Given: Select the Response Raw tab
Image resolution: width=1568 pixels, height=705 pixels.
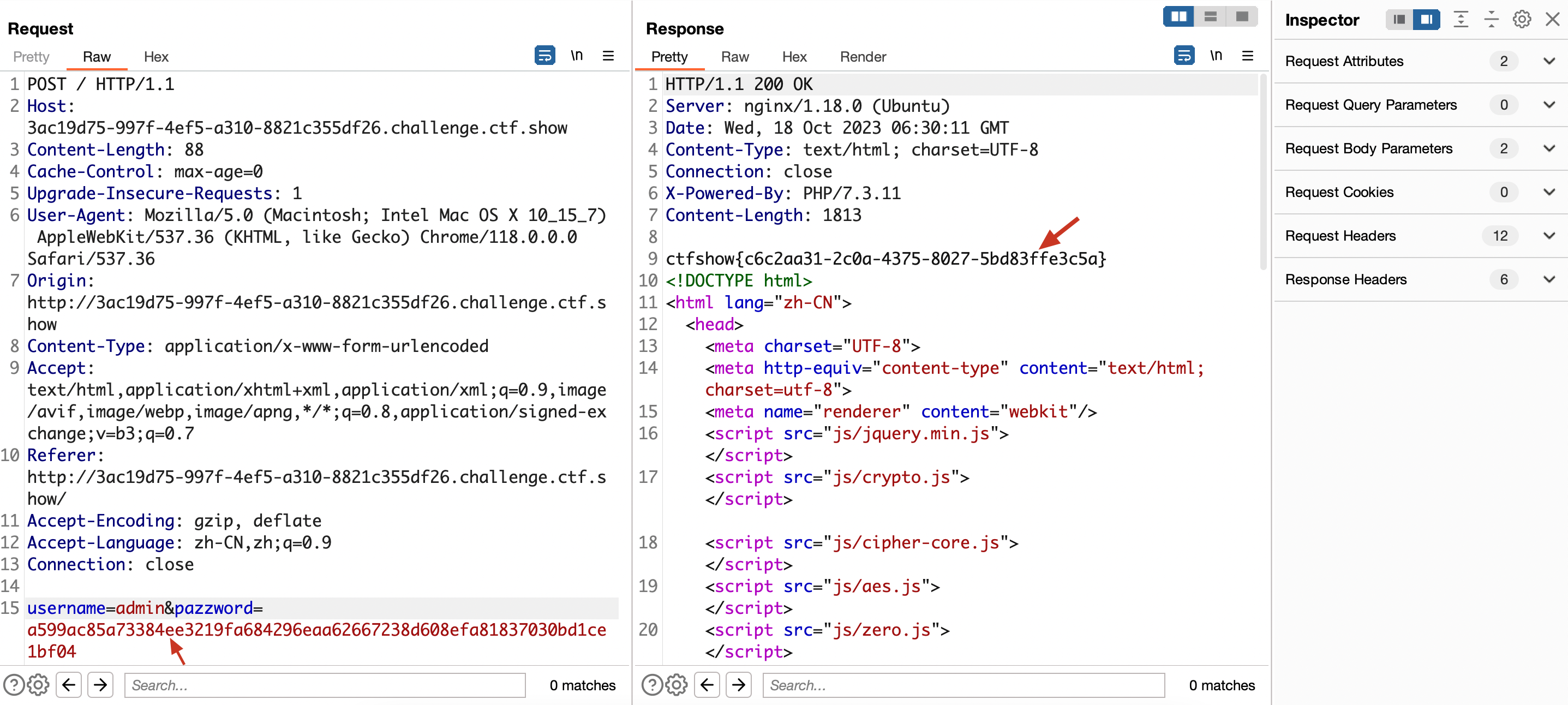Looking at the screenshot, I should click(735, 57).
